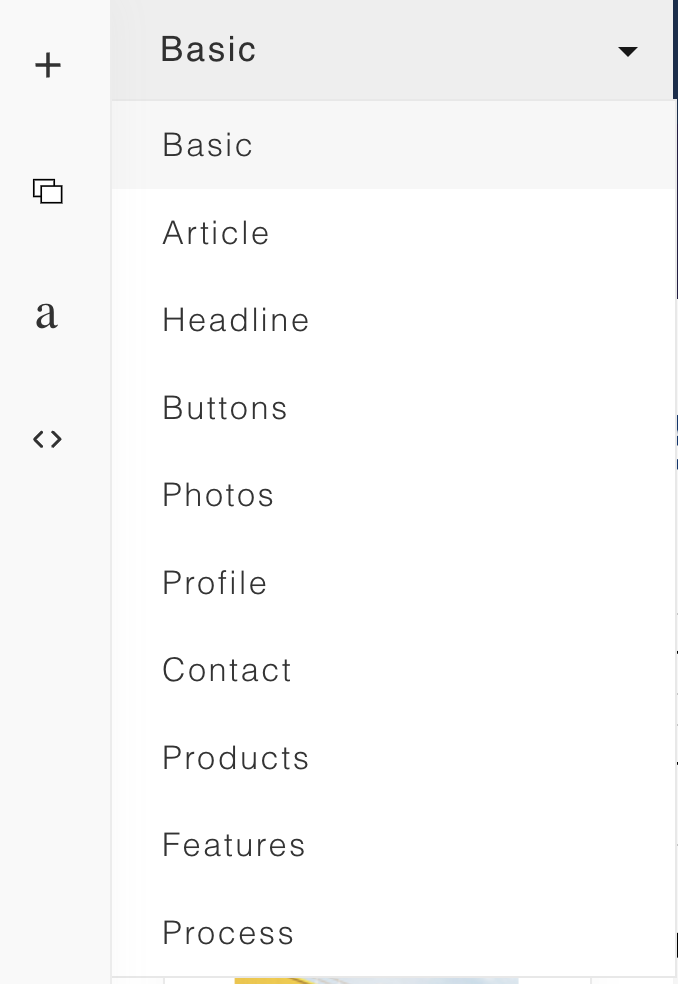Click empty space right of Features
Viewport: 678px width, 984px height.
490,845
